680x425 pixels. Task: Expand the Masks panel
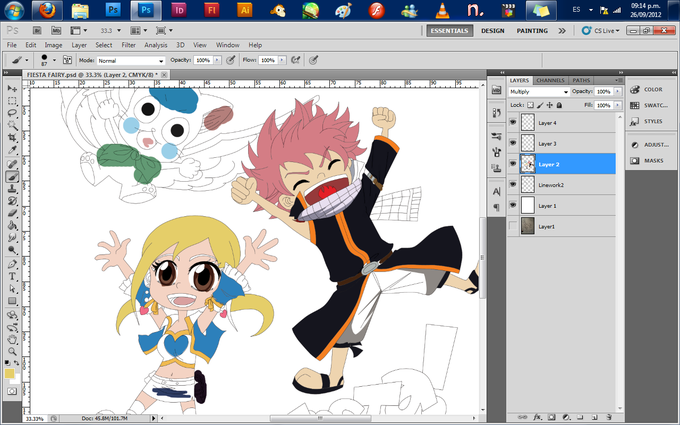click(x=647, y=160)
